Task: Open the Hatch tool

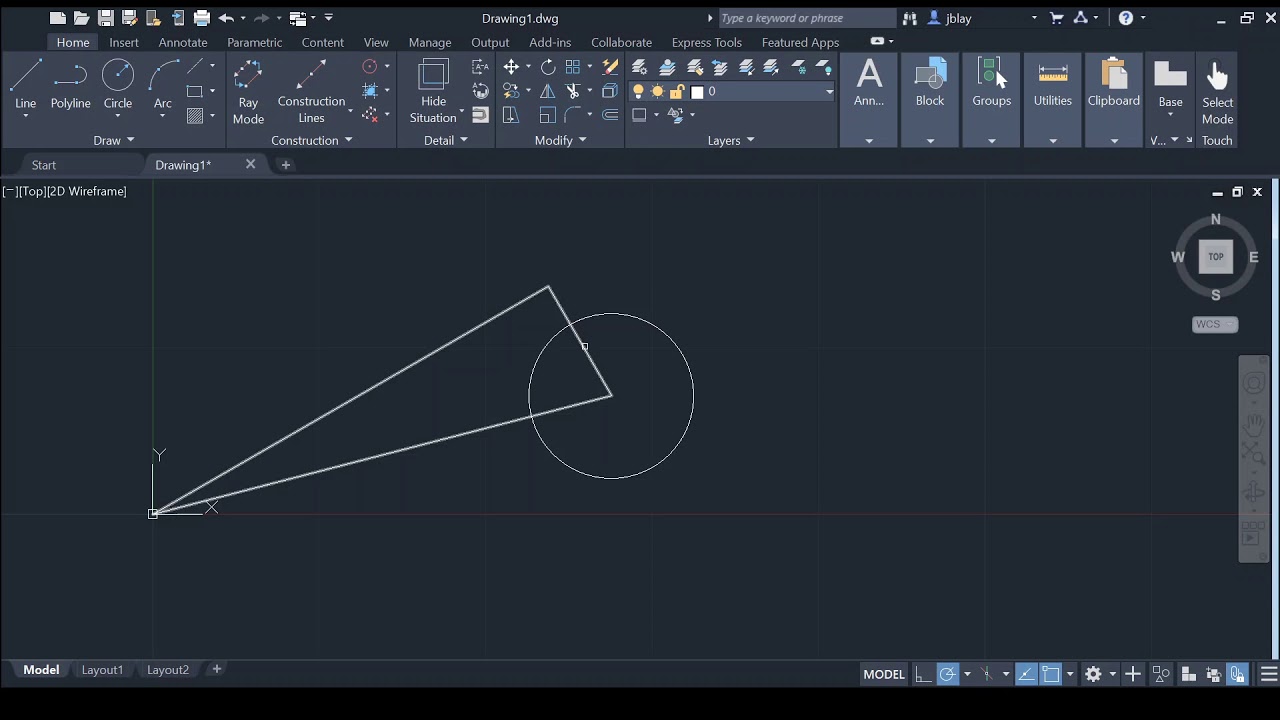Action: click(195, 116)
